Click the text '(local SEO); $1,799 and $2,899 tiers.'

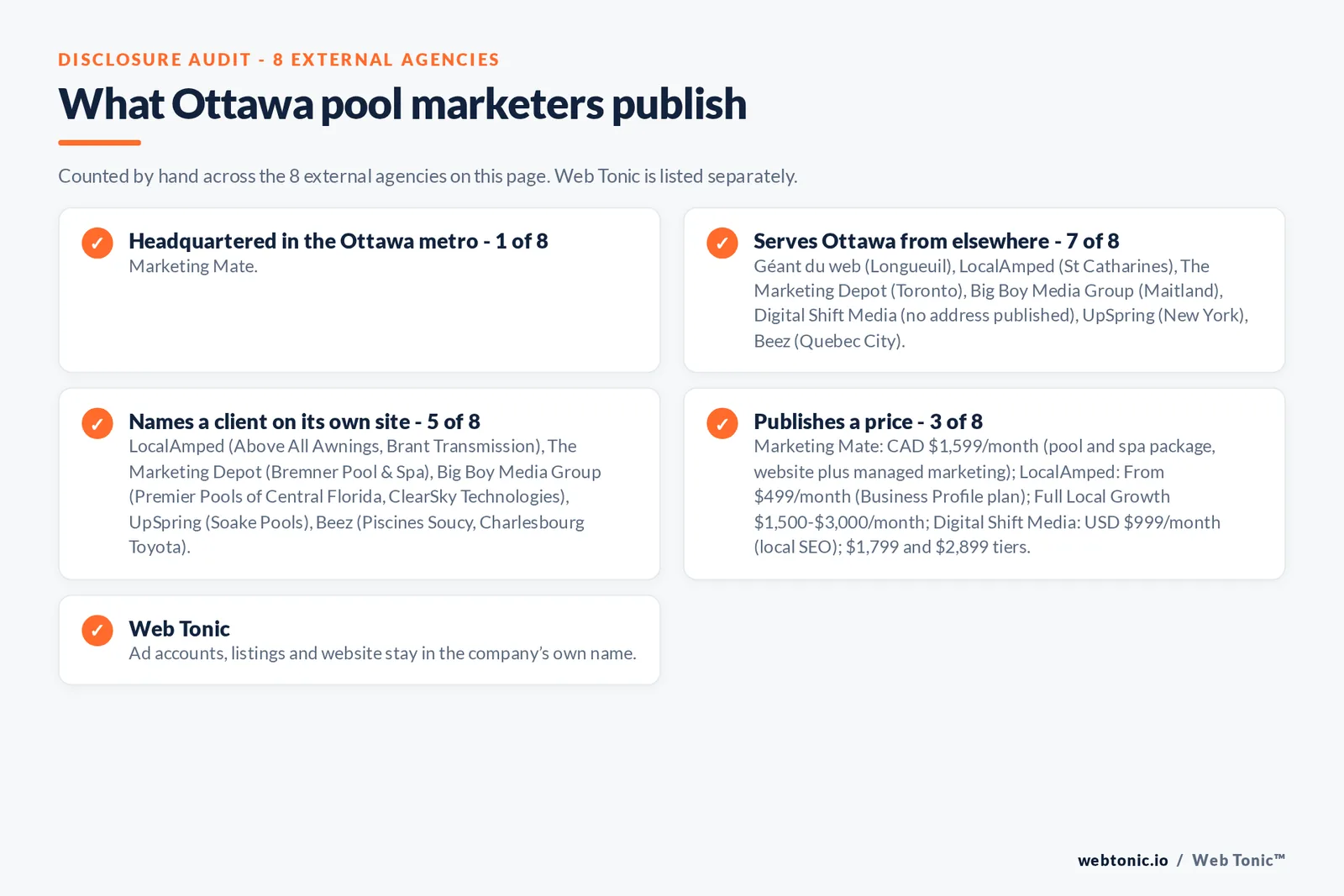coord(892,547)
